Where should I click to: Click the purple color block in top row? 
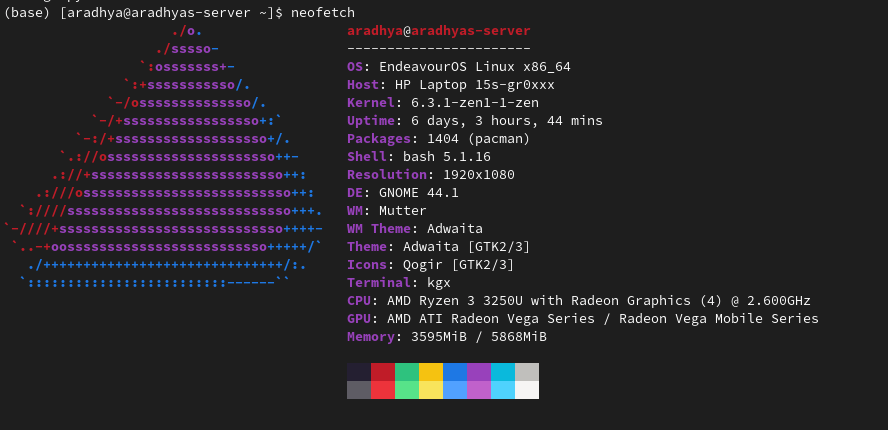479,372
